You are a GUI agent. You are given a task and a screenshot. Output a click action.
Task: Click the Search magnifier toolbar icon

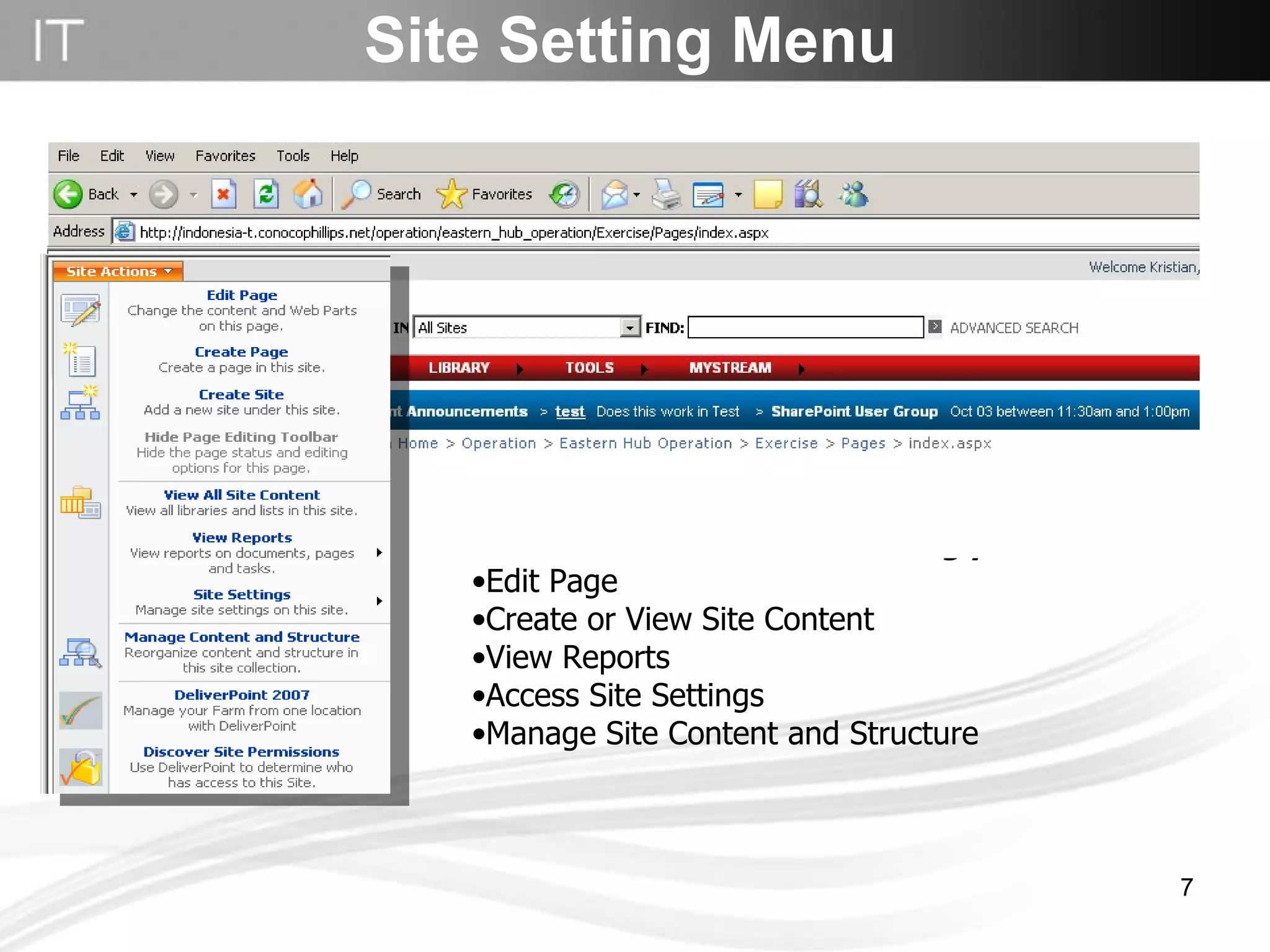click(x=356, y=195)
